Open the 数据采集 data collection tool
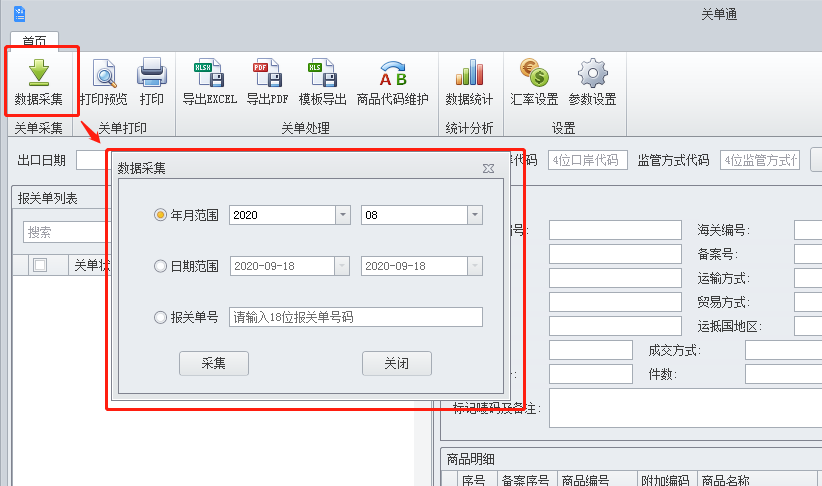 coord(39,82)
